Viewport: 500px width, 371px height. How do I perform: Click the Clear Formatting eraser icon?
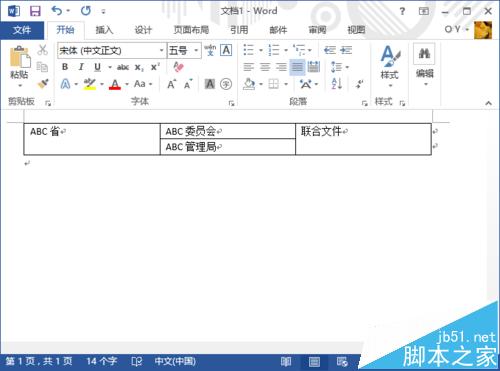[x=179, y=67]
